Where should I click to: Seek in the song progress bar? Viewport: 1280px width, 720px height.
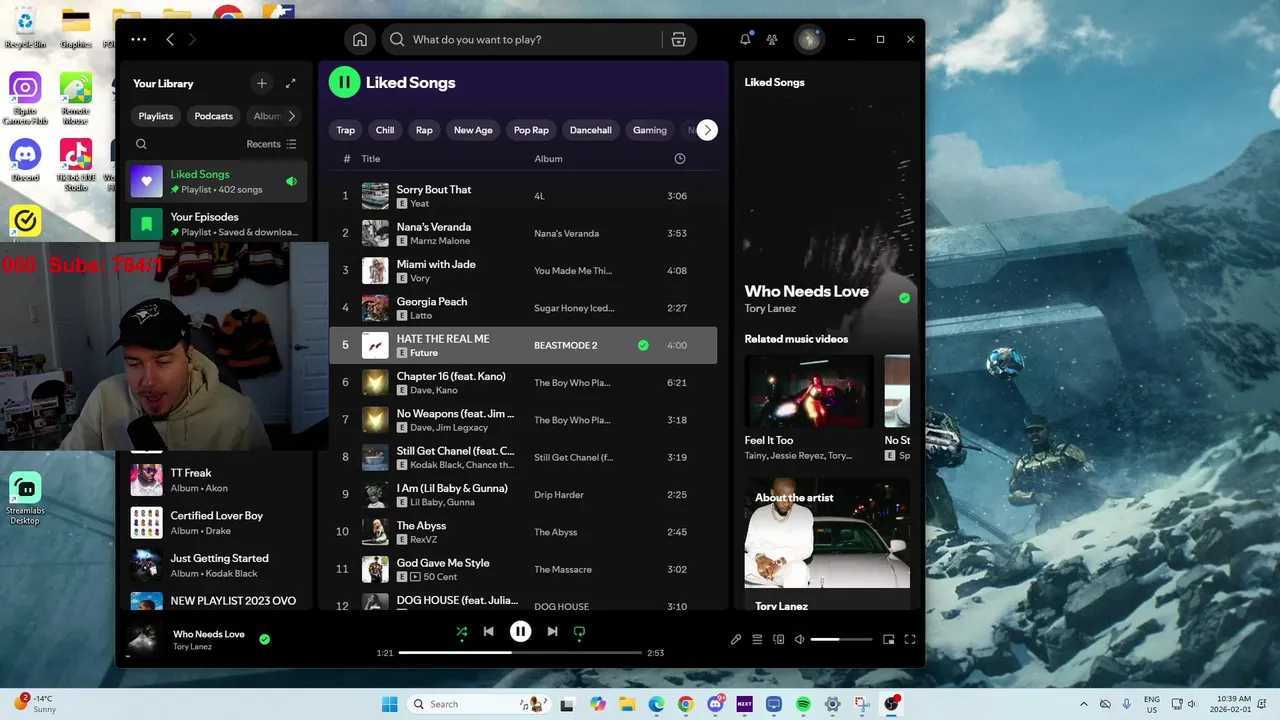point(520,653)
